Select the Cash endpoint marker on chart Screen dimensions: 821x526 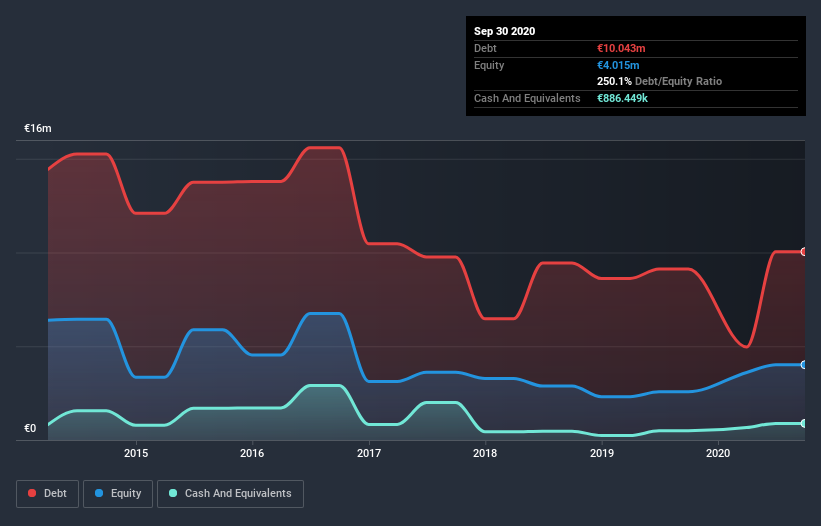804,423
